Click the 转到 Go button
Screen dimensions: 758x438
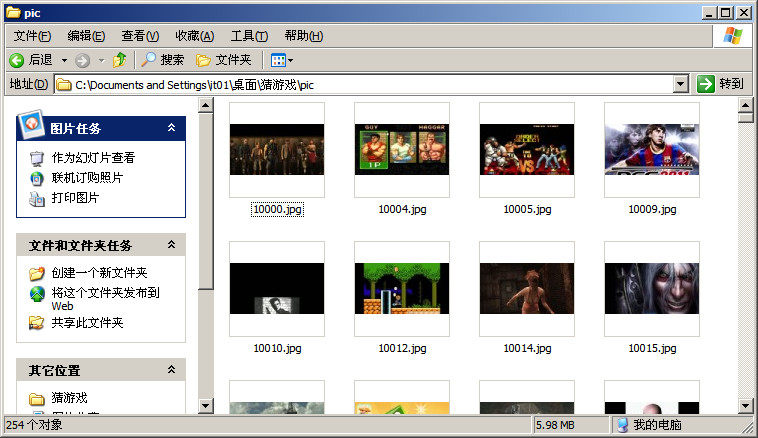pos(721,84)
